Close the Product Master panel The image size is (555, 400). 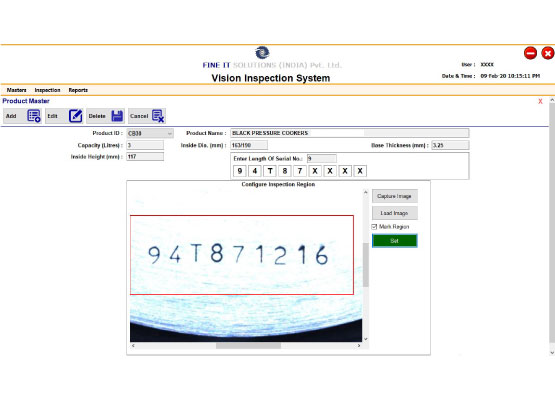[540, 101]
